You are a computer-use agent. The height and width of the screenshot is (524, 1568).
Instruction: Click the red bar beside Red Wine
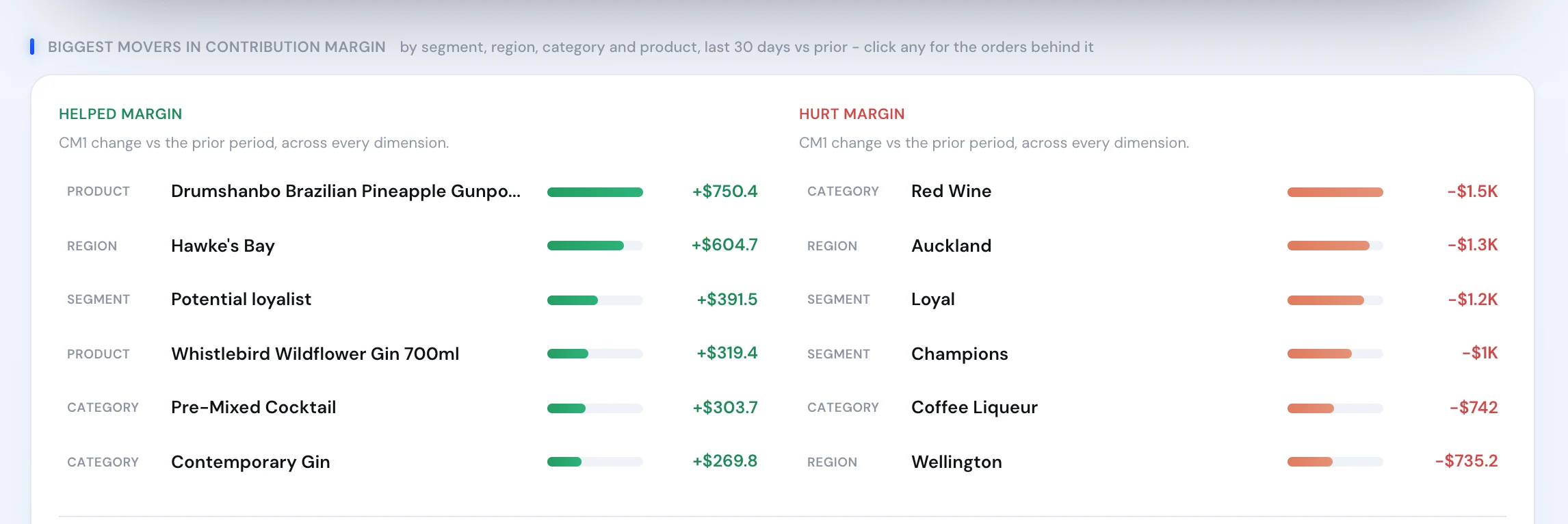[x=1335, y=192]
